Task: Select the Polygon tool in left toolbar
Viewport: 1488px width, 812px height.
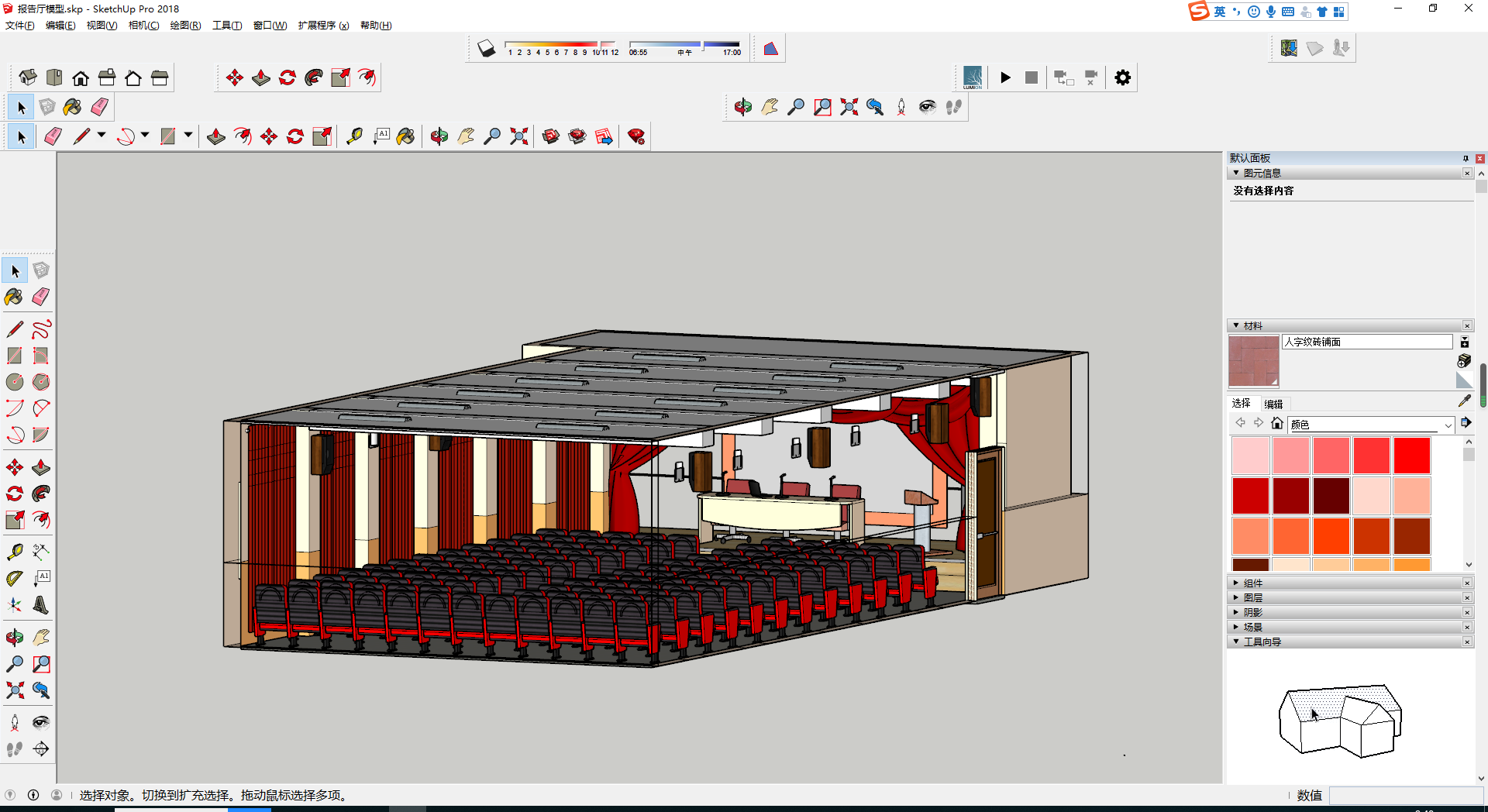Action: click(x=41, y=382)
